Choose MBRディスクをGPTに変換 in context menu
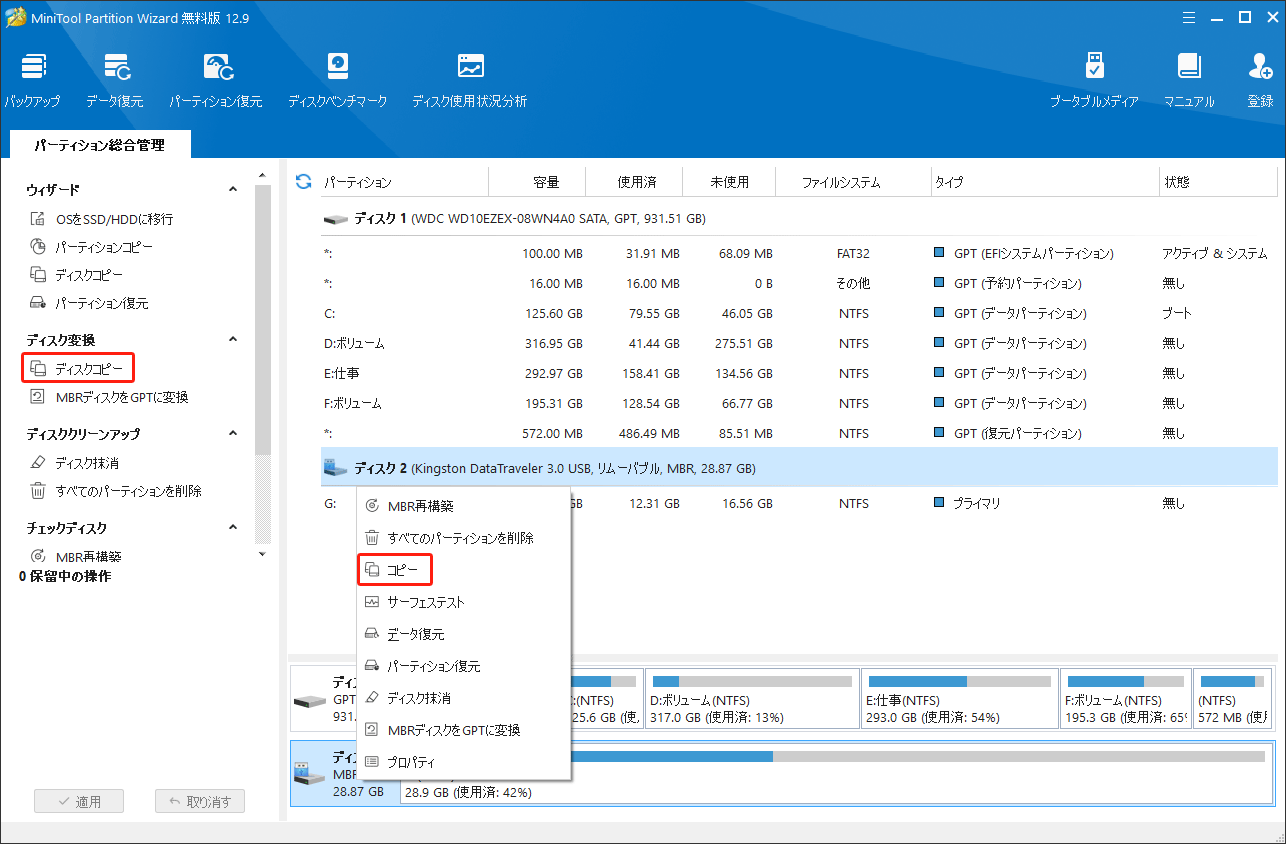Viewport: 1286px width, 844px height. point(464,730)
